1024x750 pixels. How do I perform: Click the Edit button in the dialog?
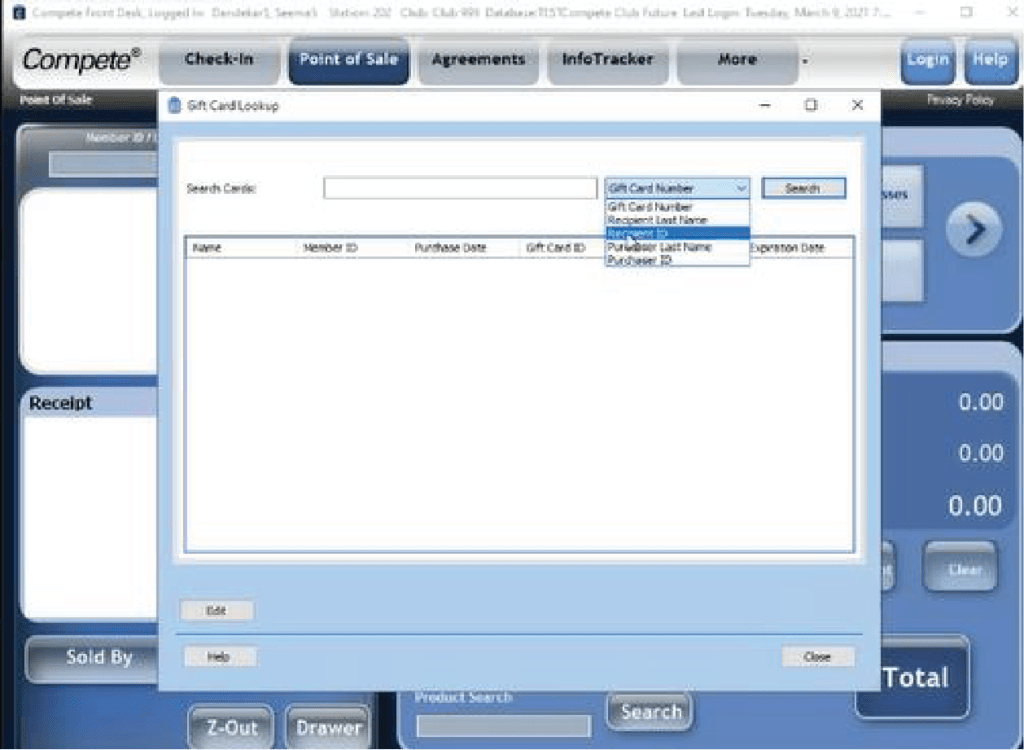pos(216,611)
